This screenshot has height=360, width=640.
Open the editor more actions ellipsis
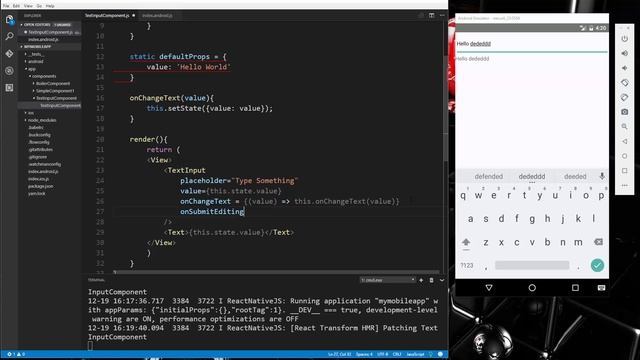pos(442,16)
